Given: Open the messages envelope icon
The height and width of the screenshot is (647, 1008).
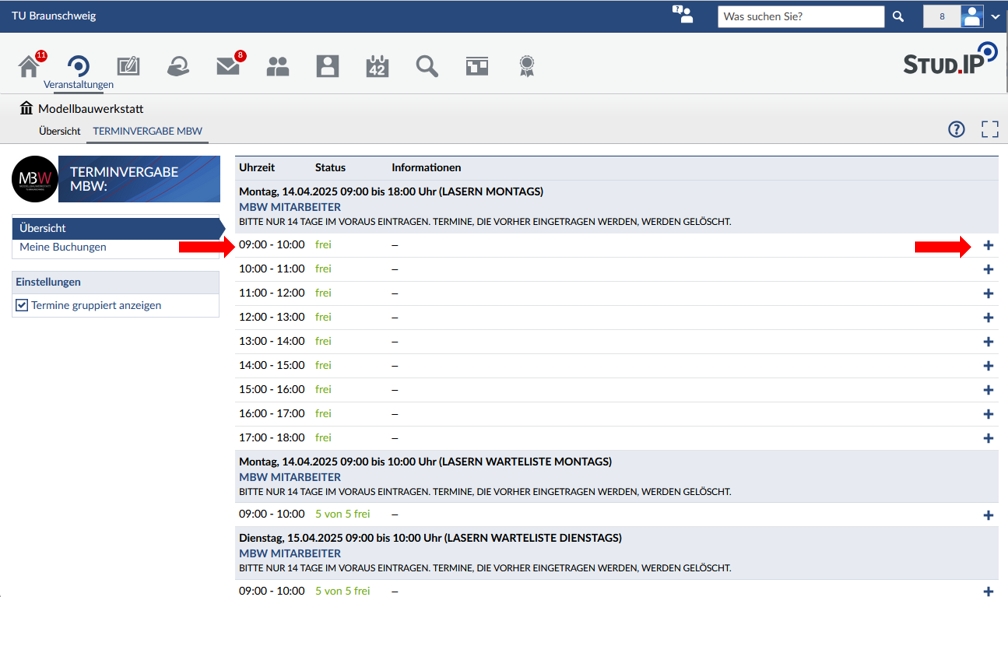Looking at the screenshot, I should 228,66.
